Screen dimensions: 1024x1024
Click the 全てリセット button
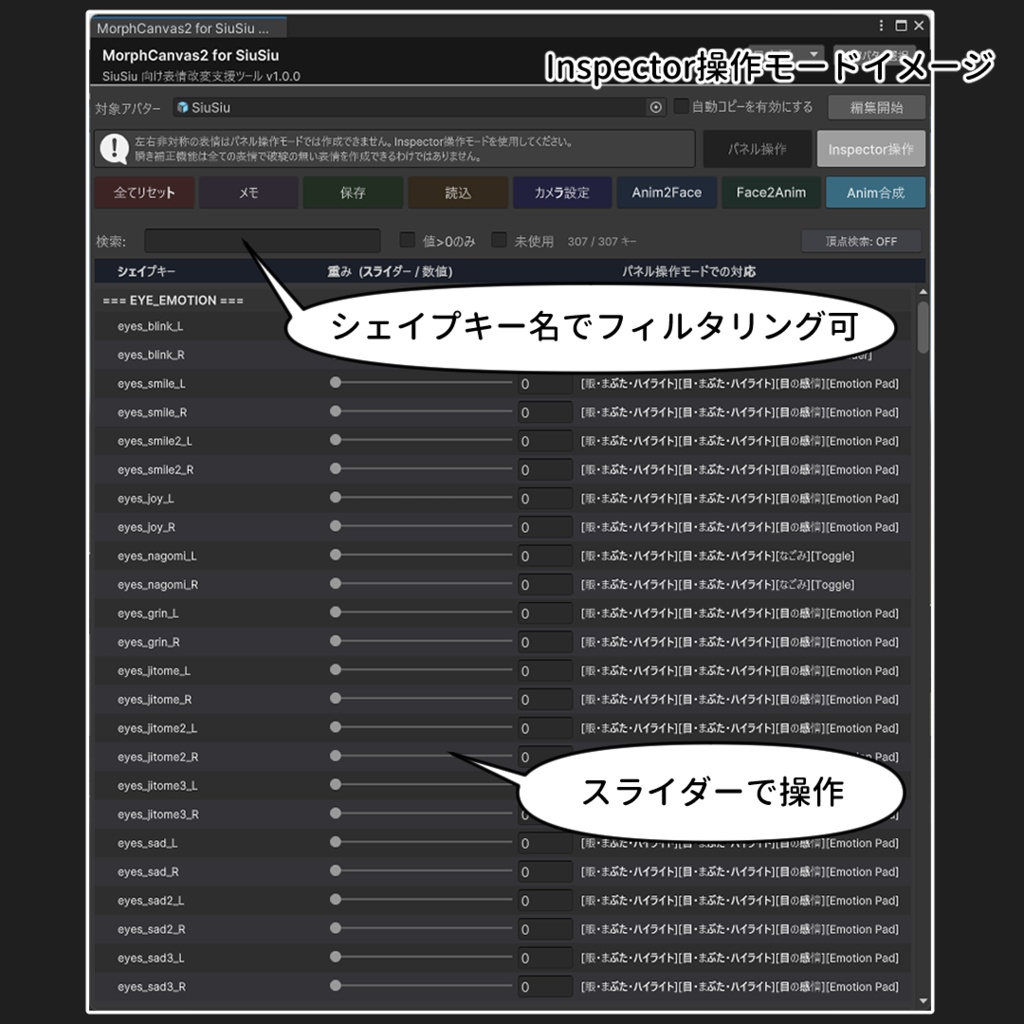coord(144,193)
